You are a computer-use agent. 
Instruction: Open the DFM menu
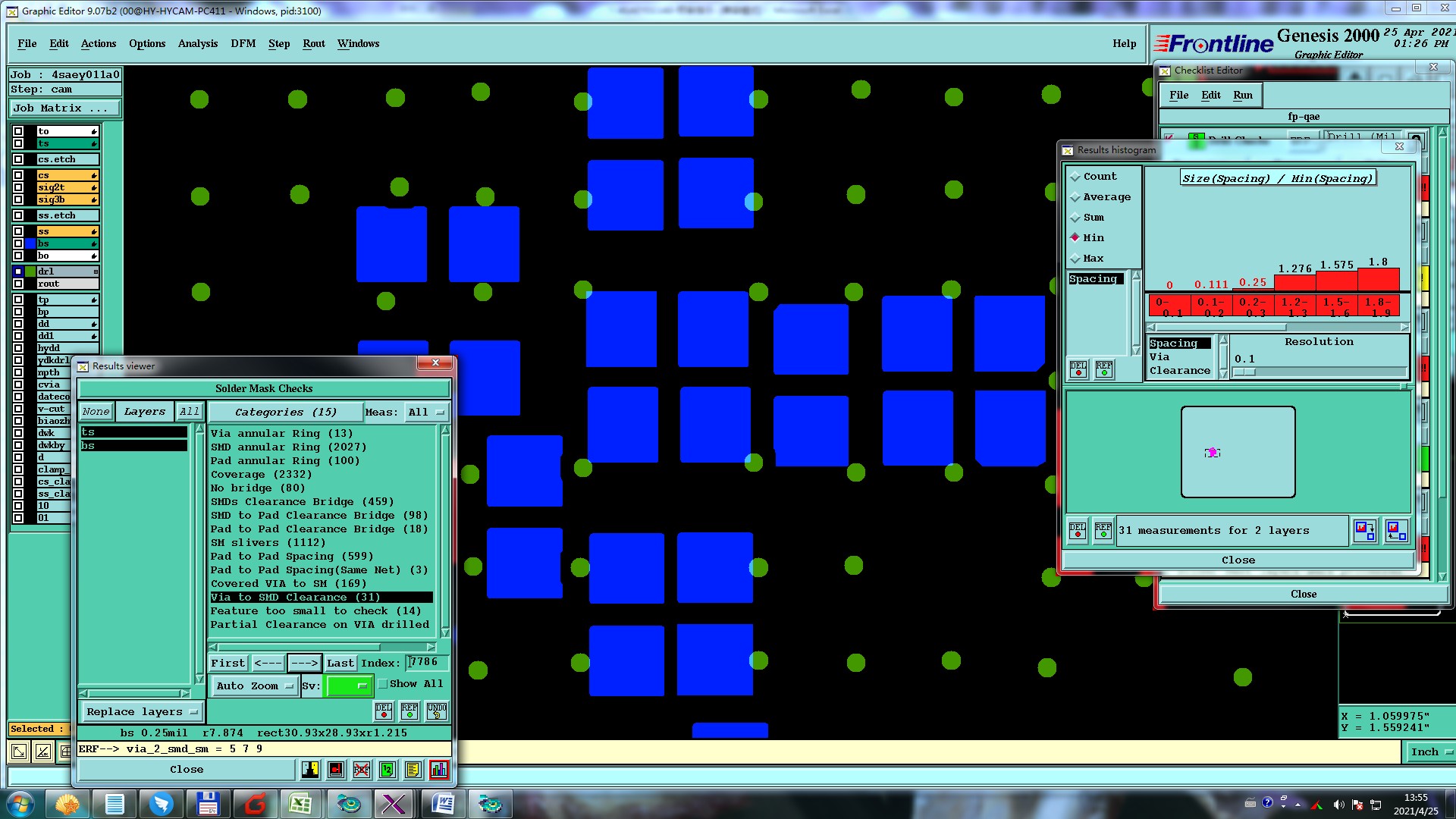243,44
